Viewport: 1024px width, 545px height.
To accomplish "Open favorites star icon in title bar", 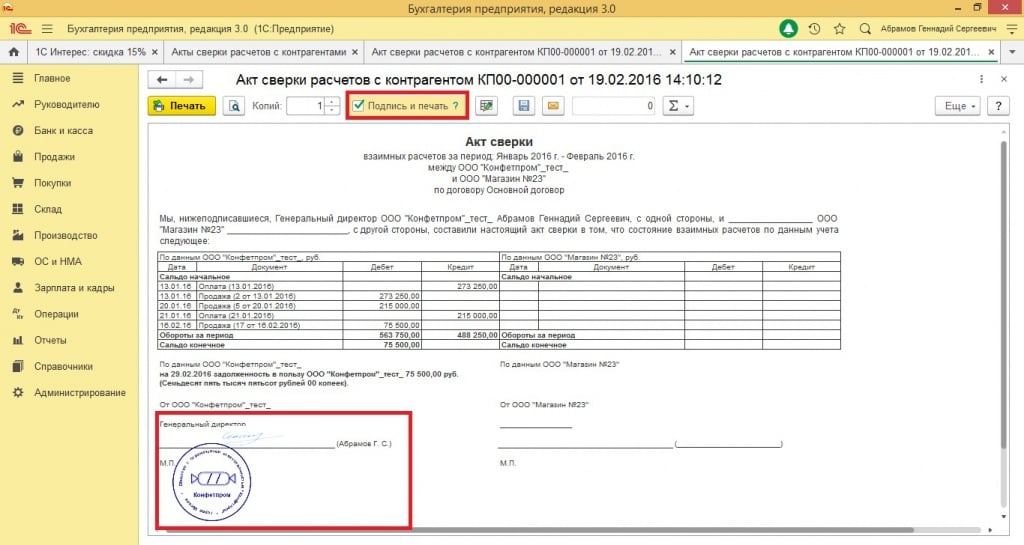I will tap(840, 29).
